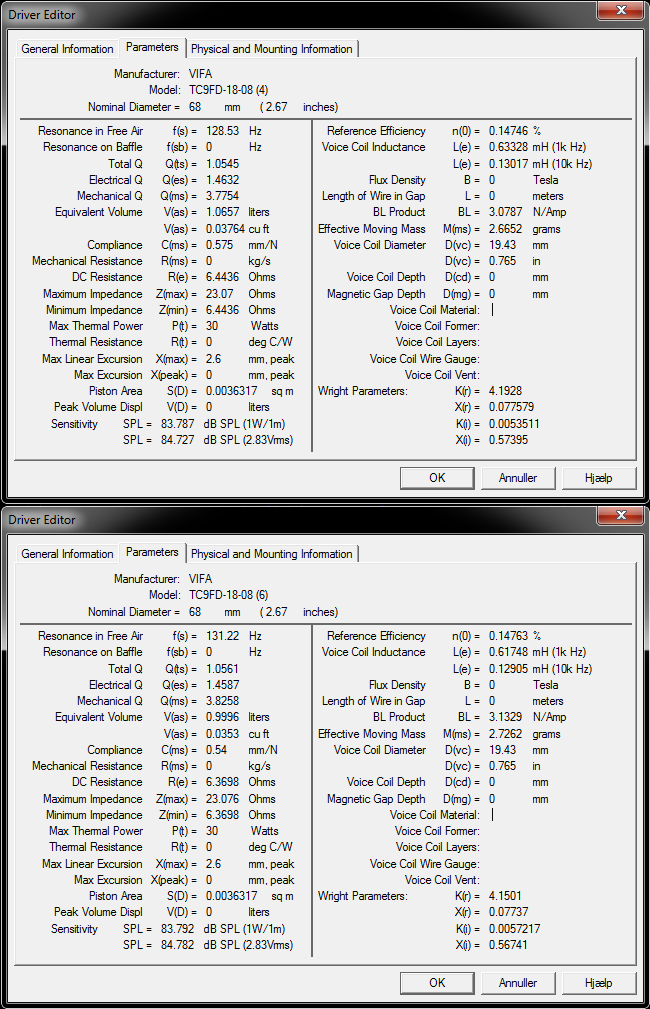
Task: Select the Q(es) value 1.4632
Action: 222,180
